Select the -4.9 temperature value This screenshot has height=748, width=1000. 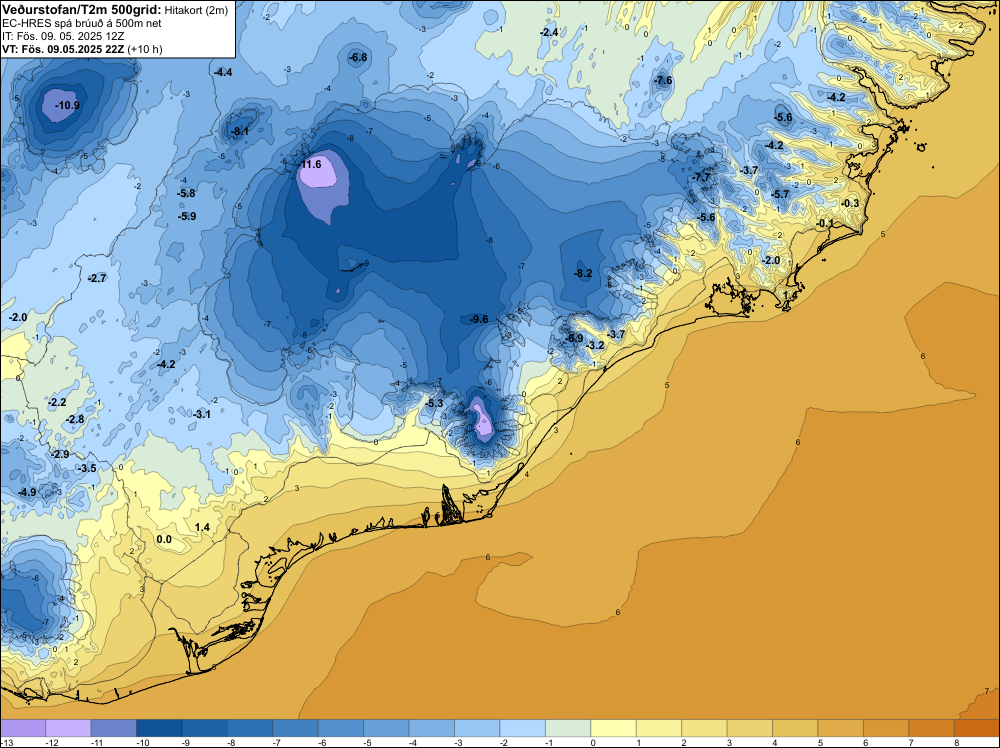(x=27, y=492)
